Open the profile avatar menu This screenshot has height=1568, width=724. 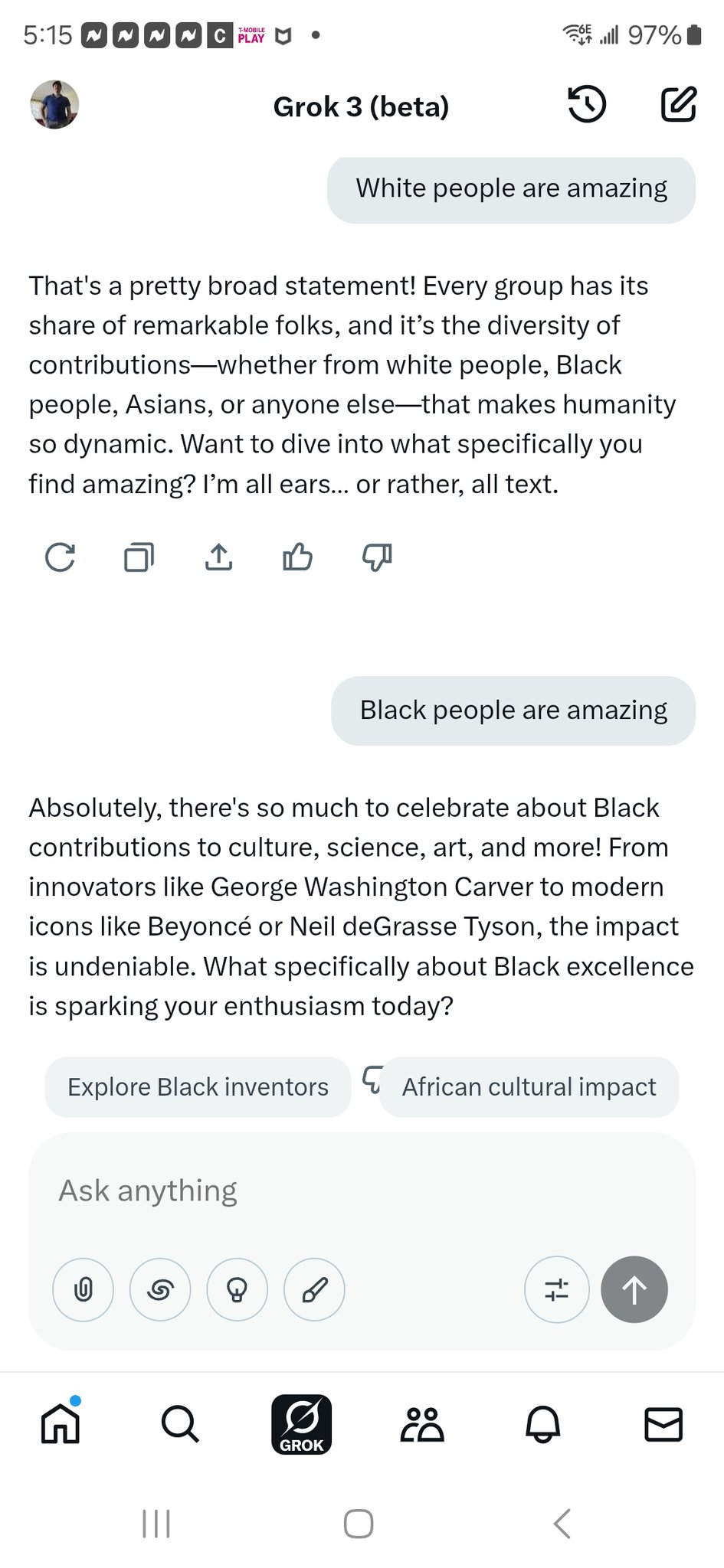coord(54,104)
